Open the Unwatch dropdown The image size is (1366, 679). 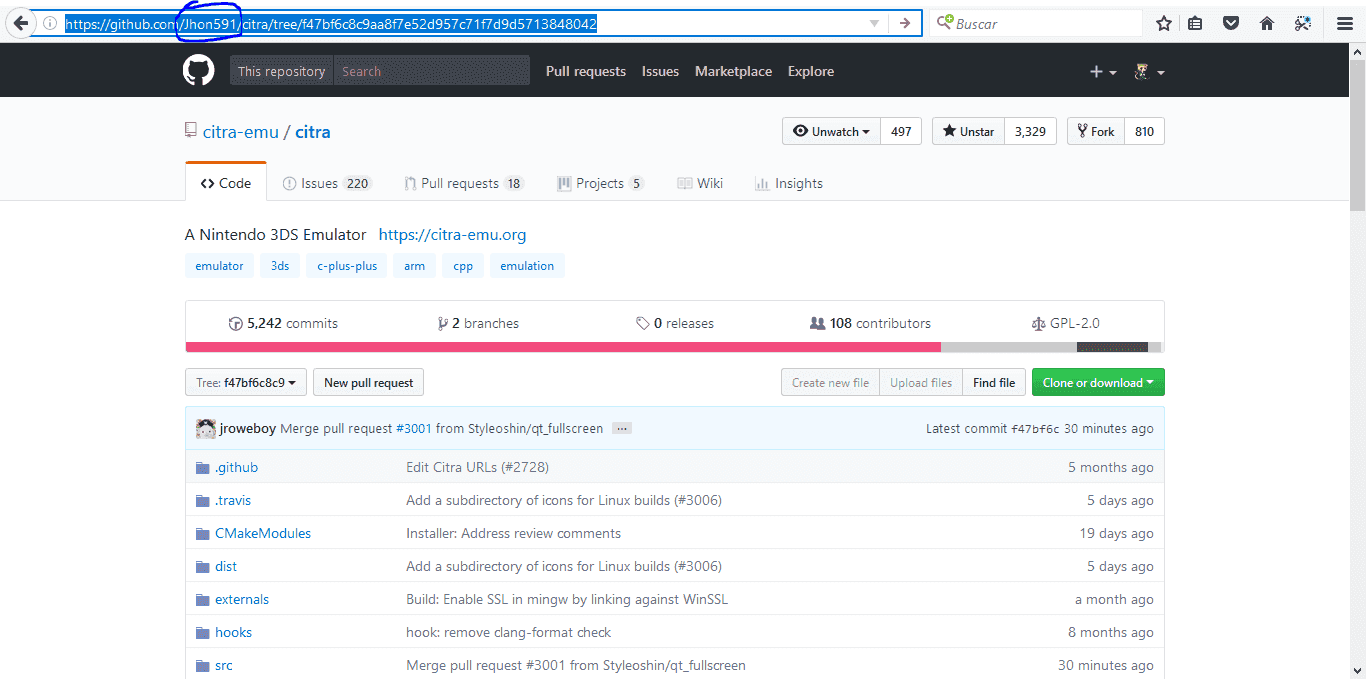[x=831, y=131]
